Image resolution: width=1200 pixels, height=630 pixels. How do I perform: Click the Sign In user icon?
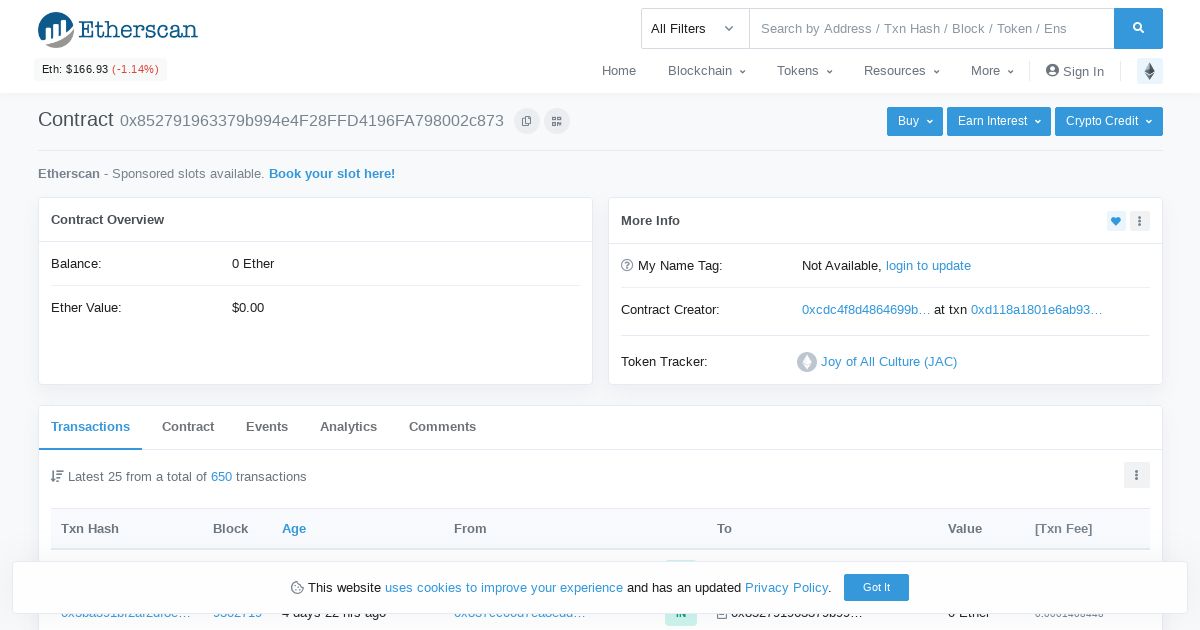point(1052,71)
